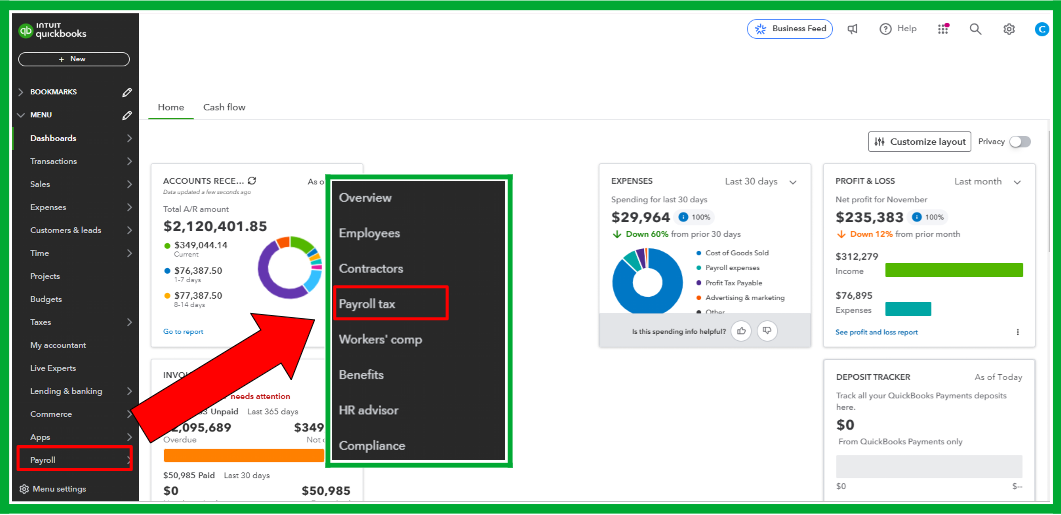Open the Expenses Last 30 days dropdown

(761, 181)
